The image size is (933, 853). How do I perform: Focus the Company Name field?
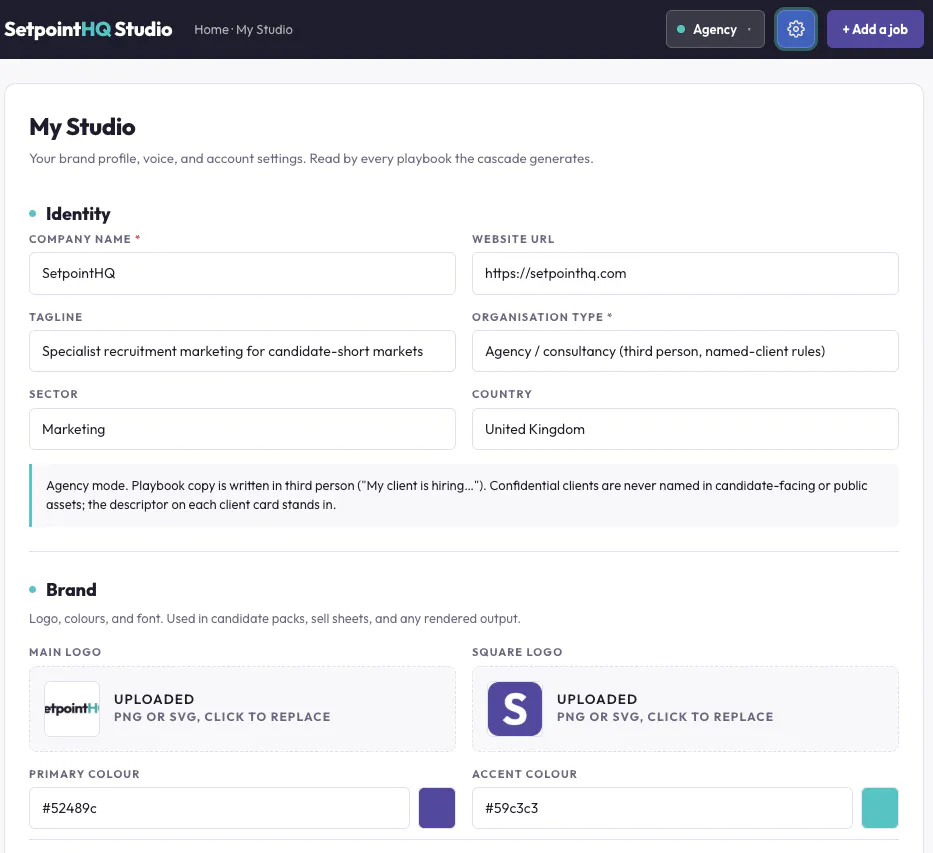(x=242, y=274)
